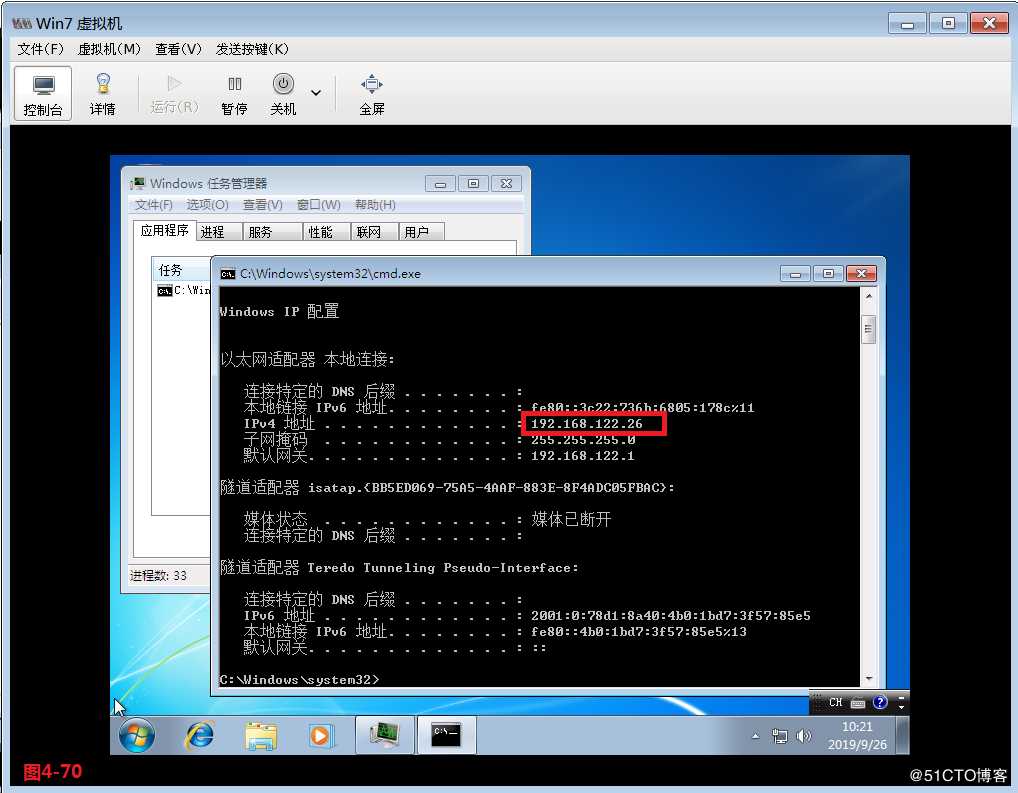Select the 应用程序 tab in Task Manager
This screenshot has width=1018, height=793.
click(165, 231)
